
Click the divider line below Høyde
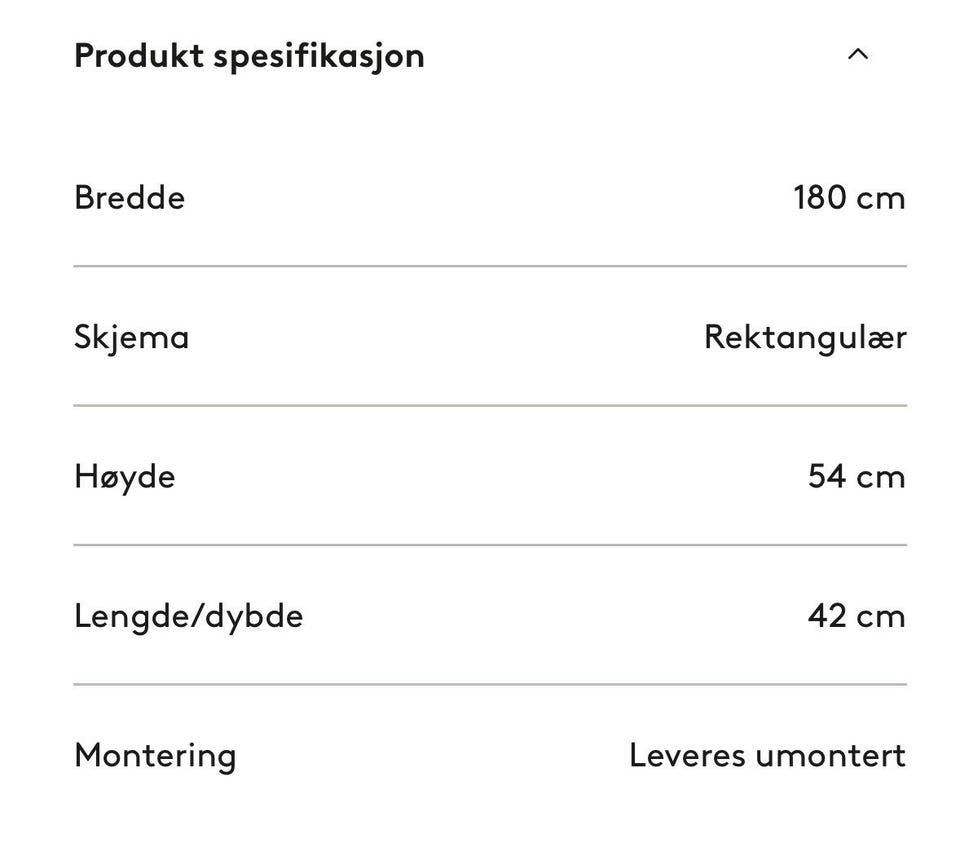coord(490,545)
